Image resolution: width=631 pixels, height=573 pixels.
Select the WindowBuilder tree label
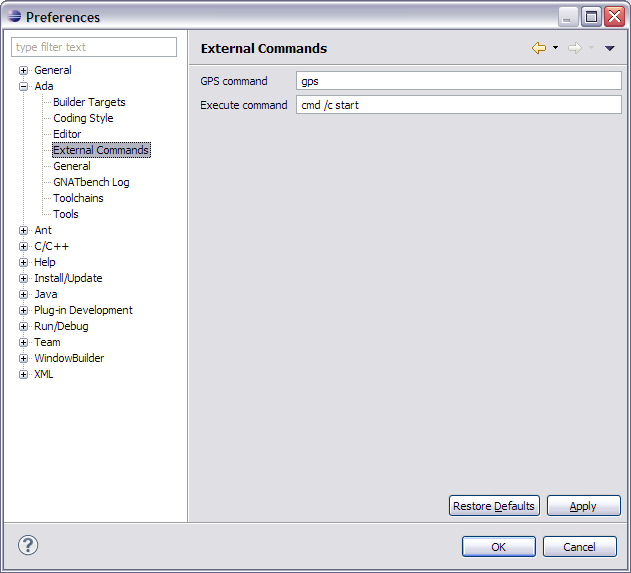point(69,358)
